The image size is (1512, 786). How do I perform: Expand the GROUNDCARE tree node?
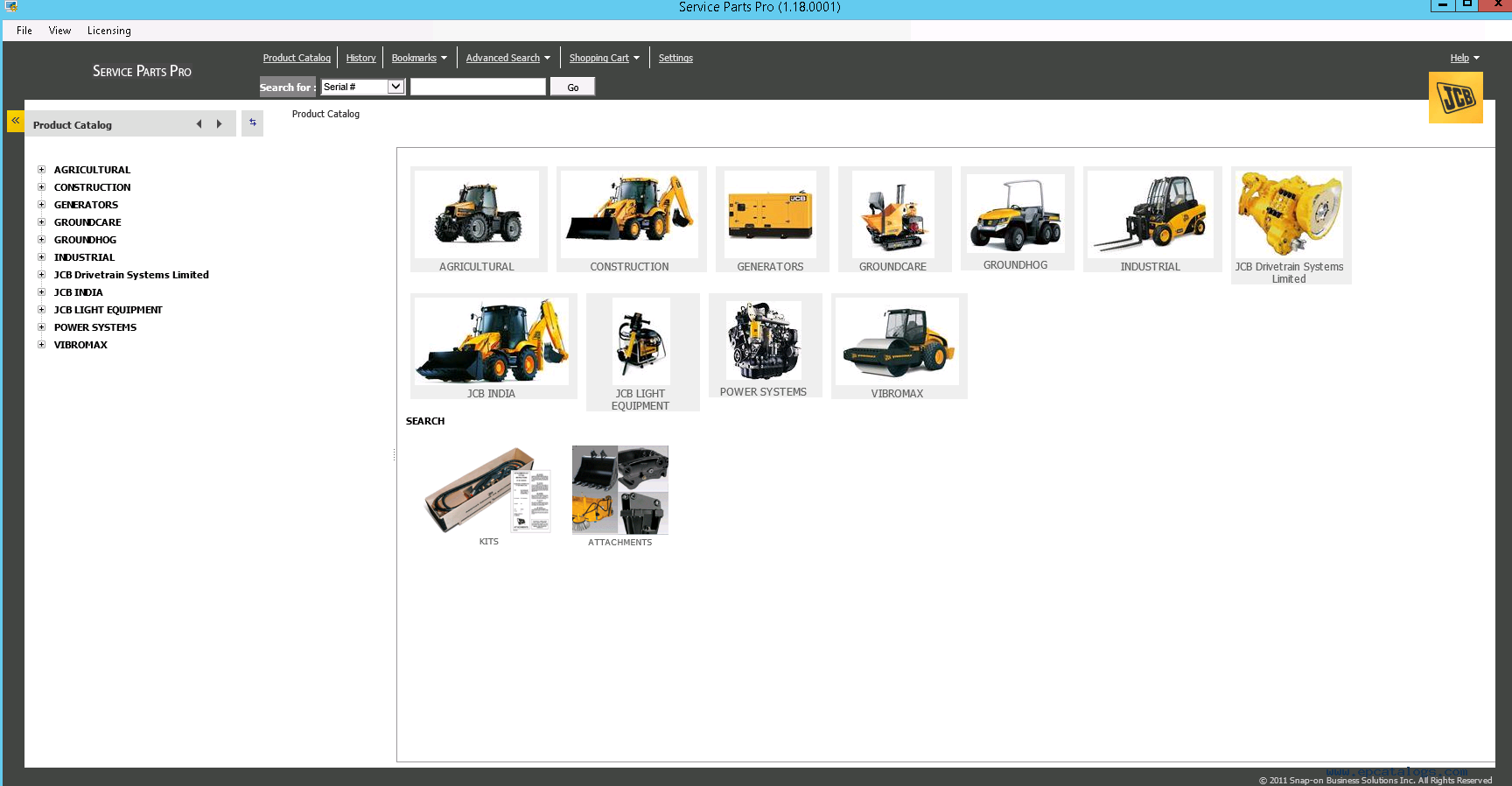point(41,222)
